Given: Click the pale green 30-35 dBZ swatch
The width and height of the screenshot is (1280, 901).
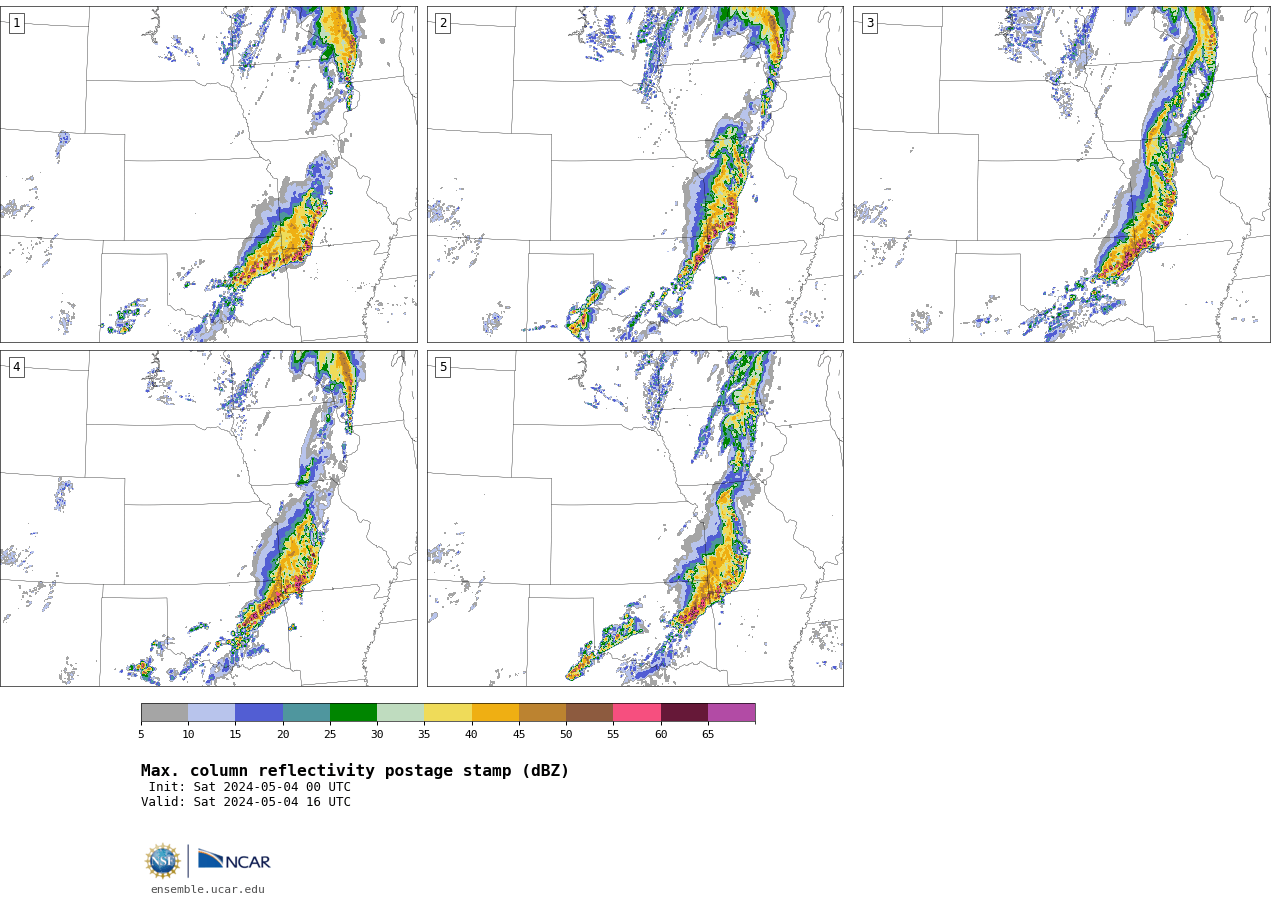Looking at the screenshot, I should pyautogui.click(x=400, y=712).
